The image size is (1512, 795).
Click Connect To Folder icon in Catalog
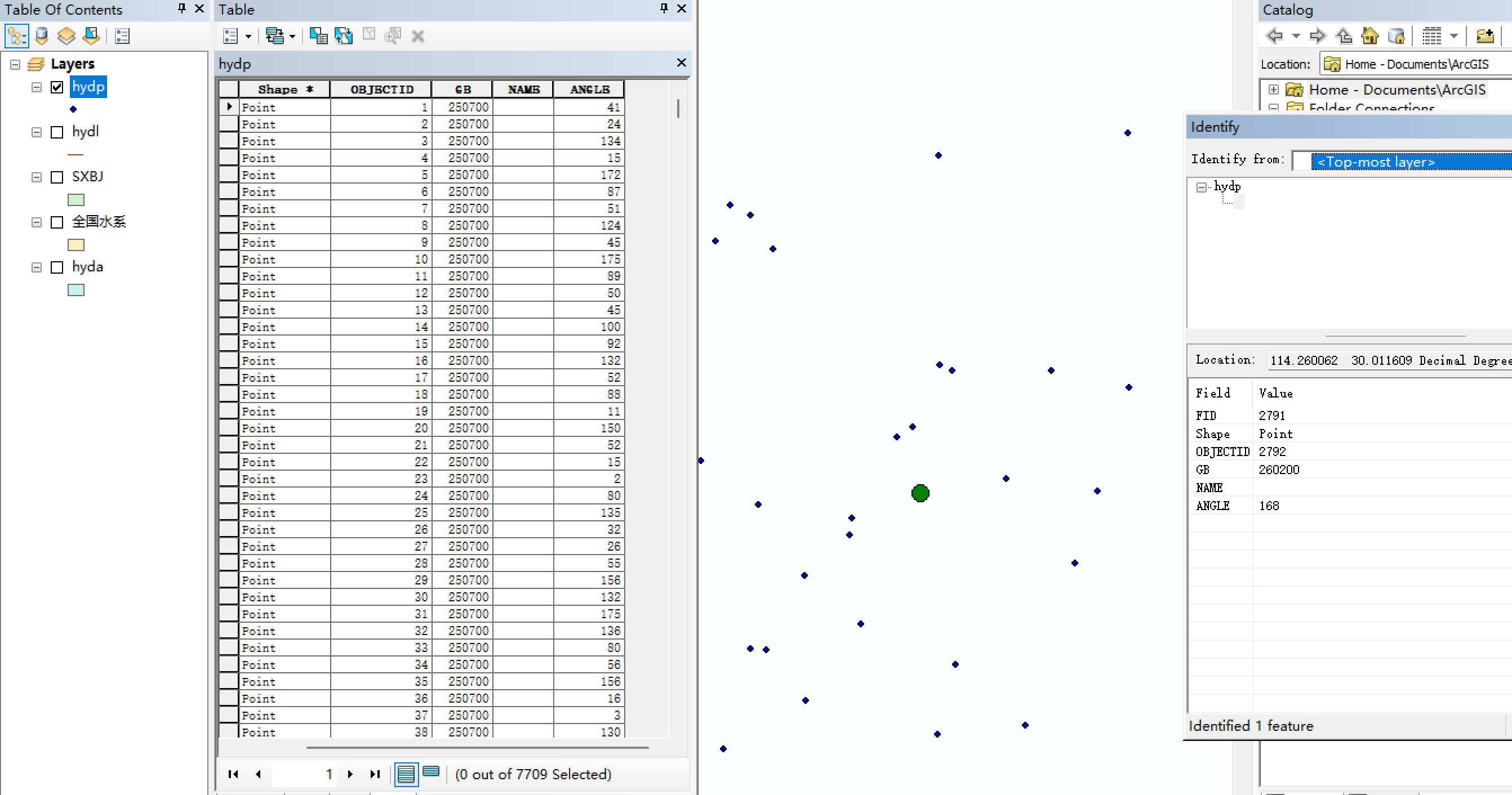(1484, 36)
